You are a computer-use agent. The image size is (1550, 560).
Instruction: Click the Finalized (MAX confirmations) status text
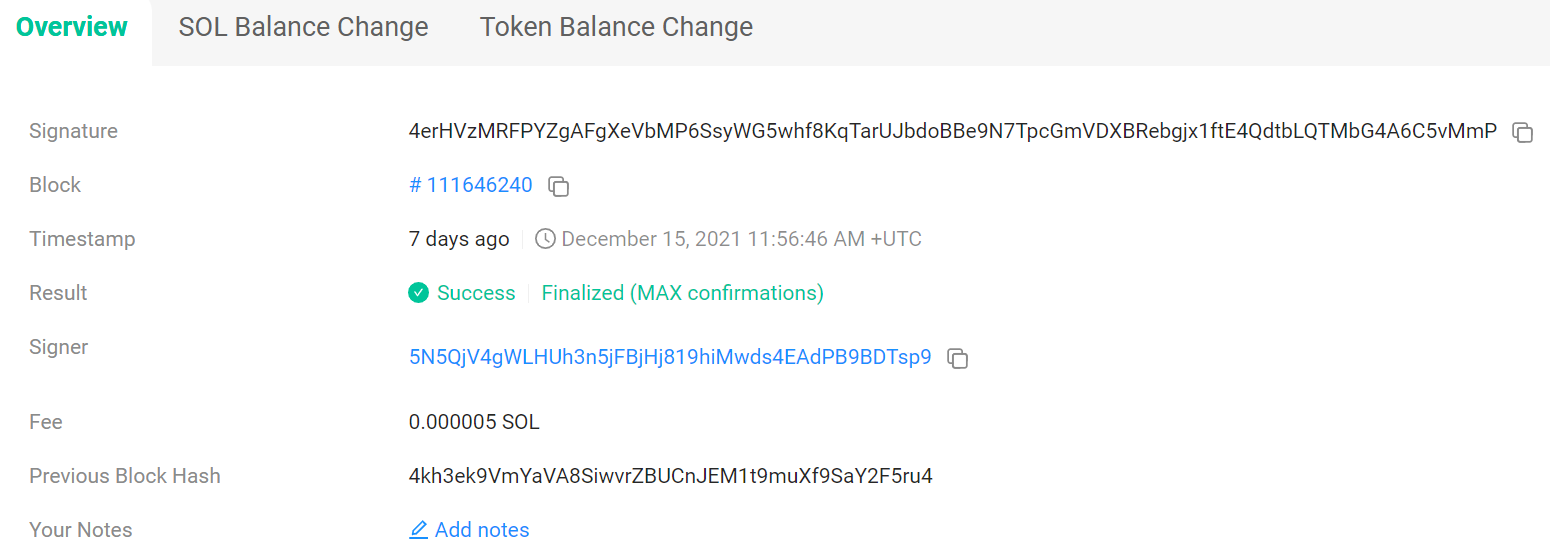click(x=682, y=293)
